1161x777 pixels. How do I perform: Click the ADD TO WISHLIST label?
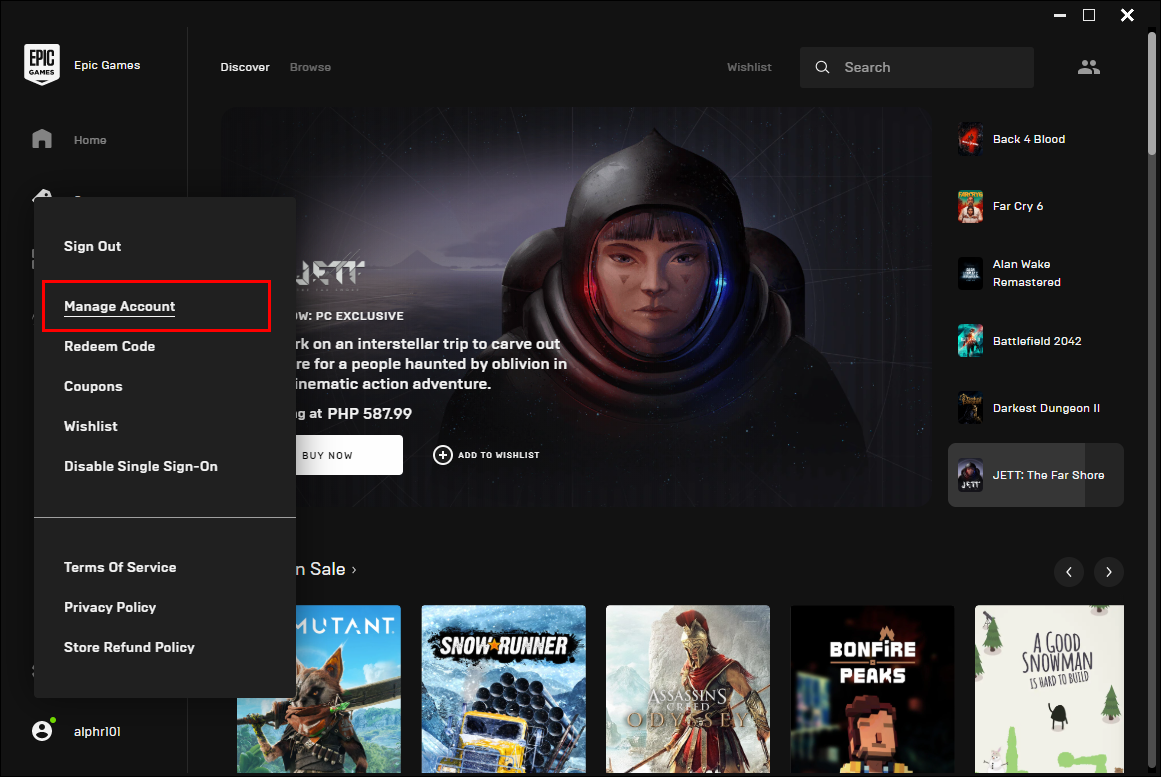(499, 455)
